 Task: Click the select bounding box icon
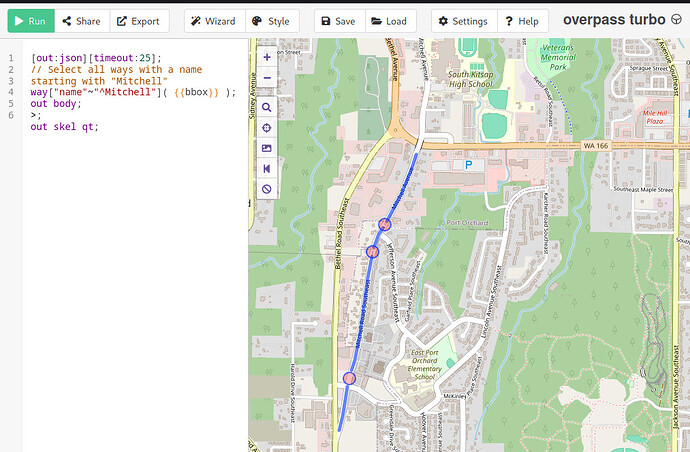(x=267, y=148)
